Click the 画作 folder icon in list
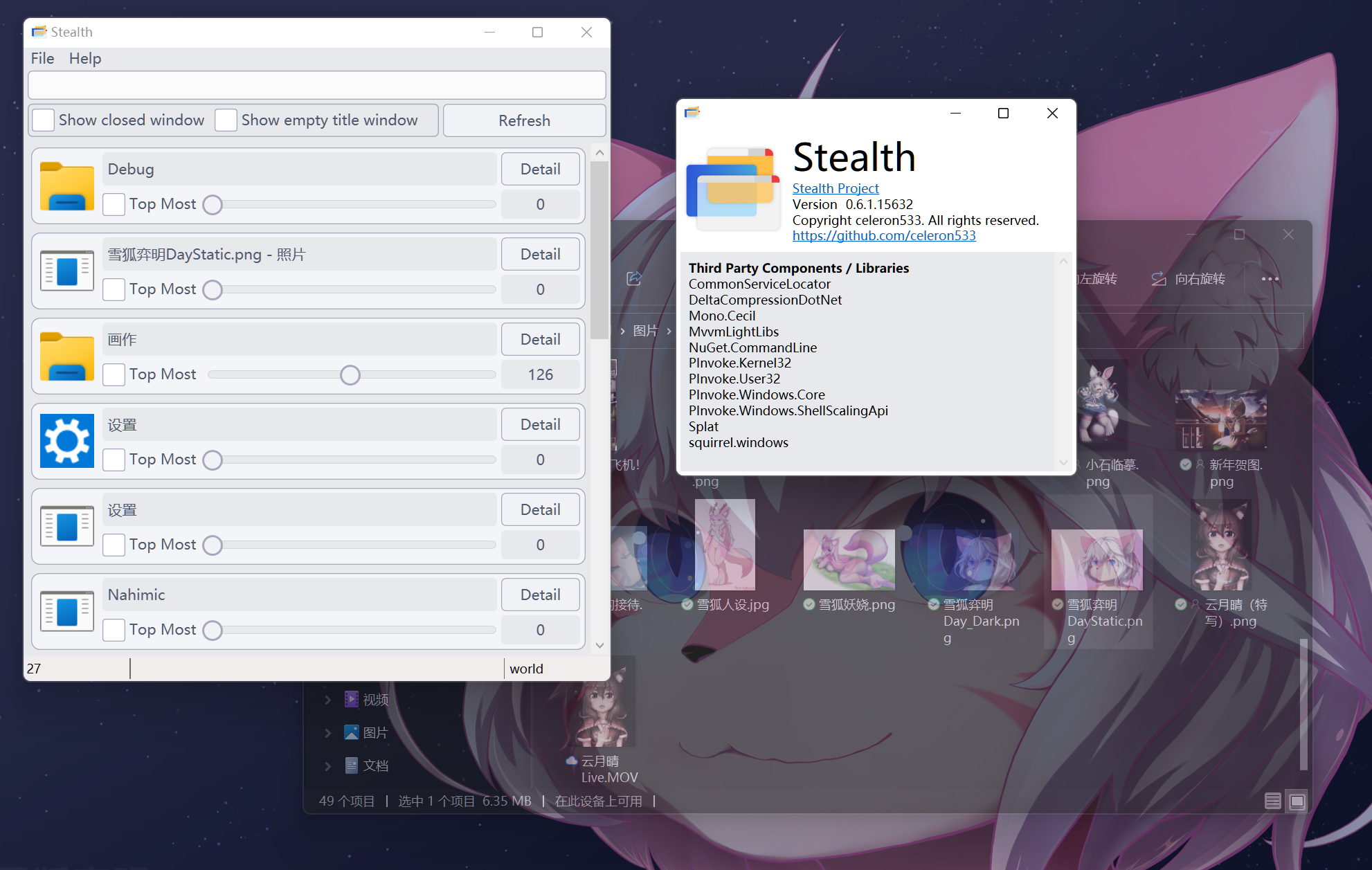 66,356
